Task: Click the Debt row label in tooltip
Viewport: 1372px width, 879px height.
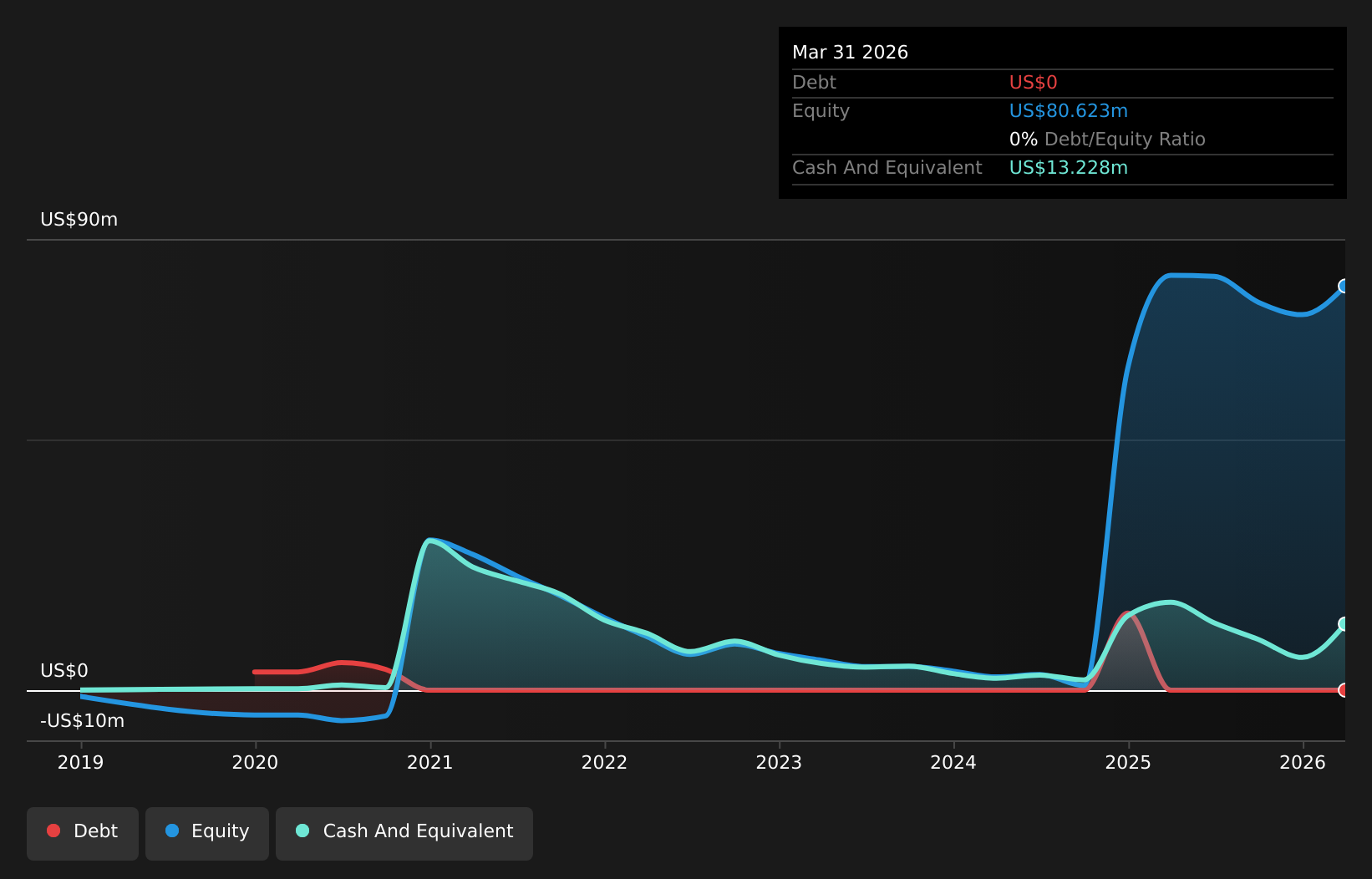Action: click(815, 83)
